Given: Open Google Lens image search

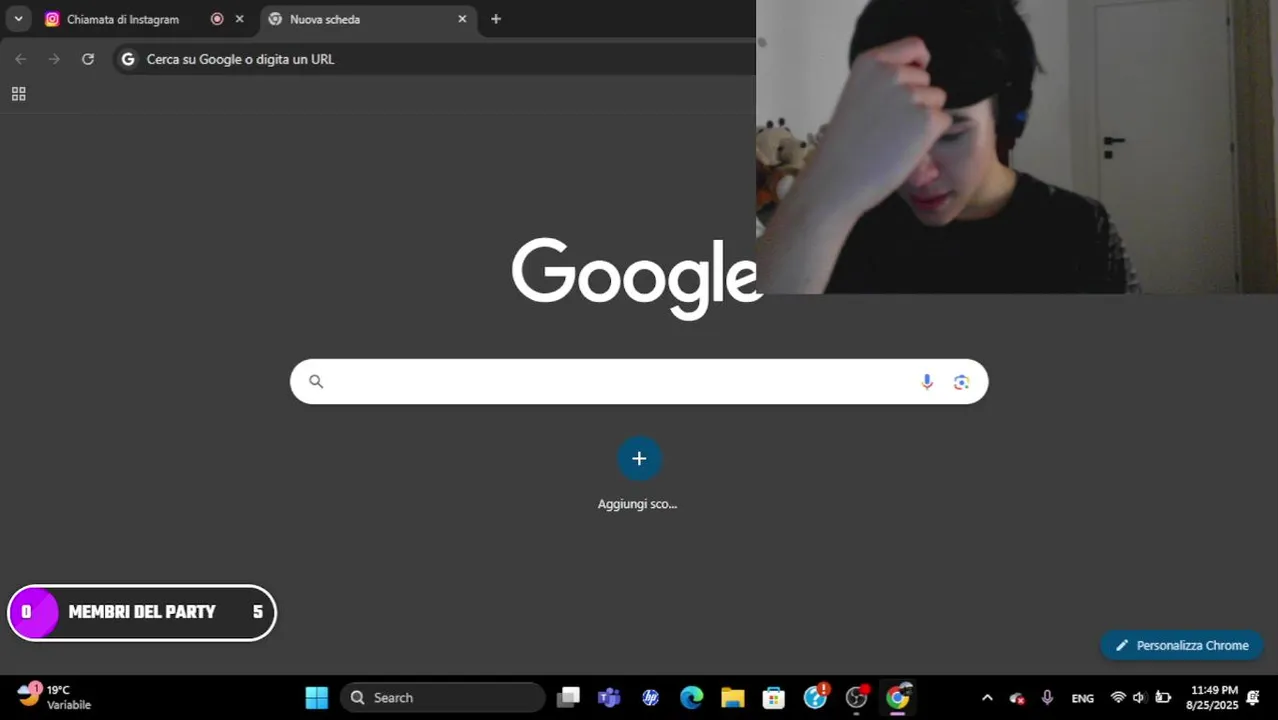Looking at the screenshot, I should tap(961, 381).
